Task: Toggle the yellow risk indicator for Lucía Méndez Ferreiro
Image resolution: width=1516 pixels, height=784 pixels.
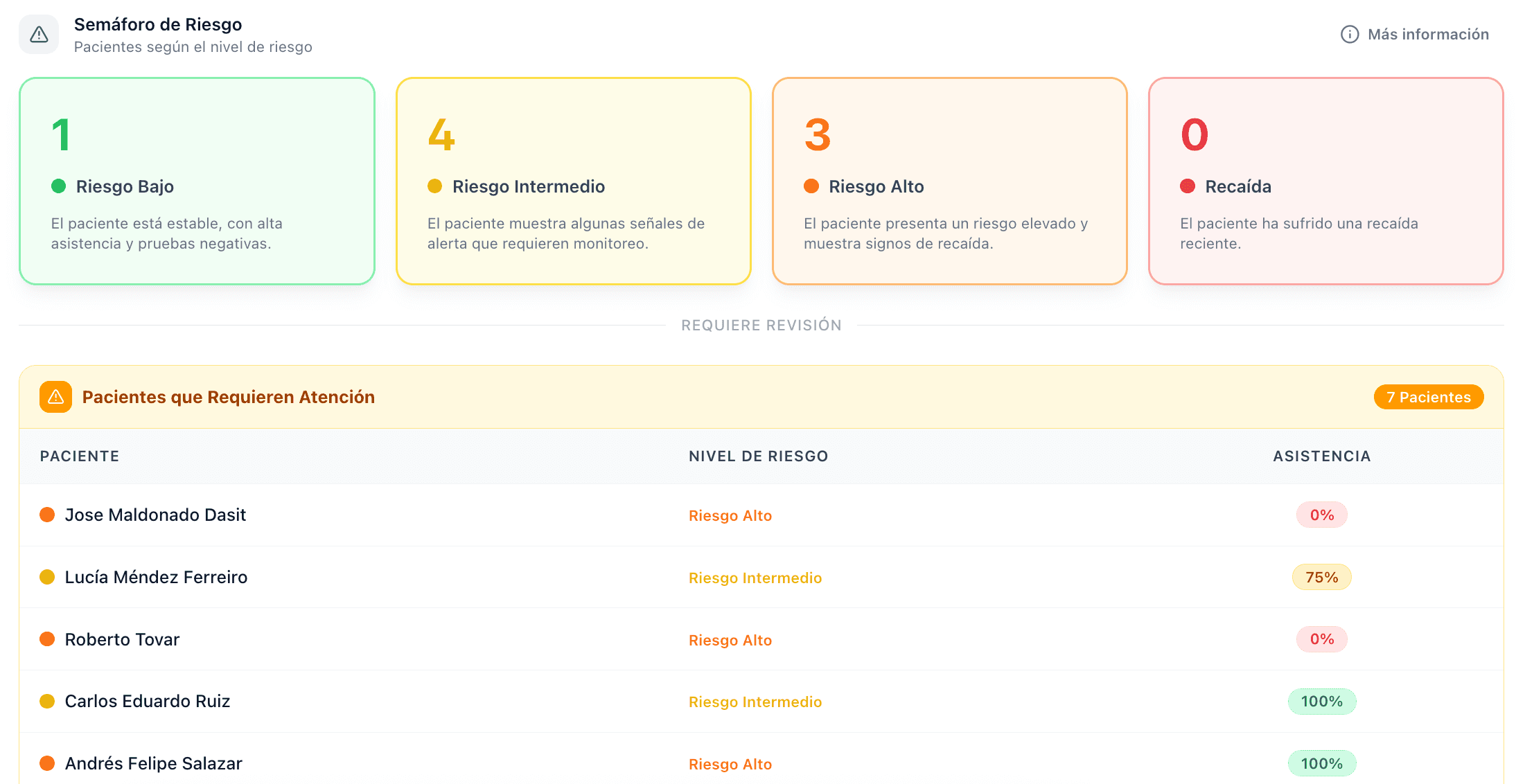Action: pyautogui.click(x=46, y=576)
